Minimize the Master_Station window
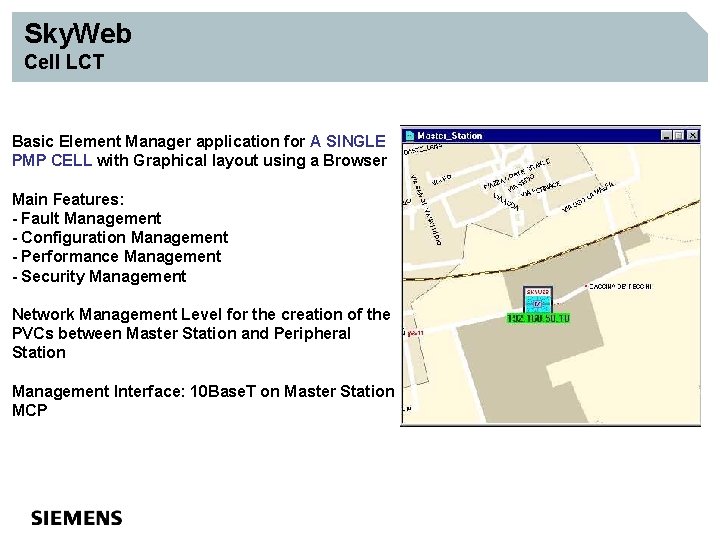The height and width of the screenshot is (540, 720). (666, 135)
